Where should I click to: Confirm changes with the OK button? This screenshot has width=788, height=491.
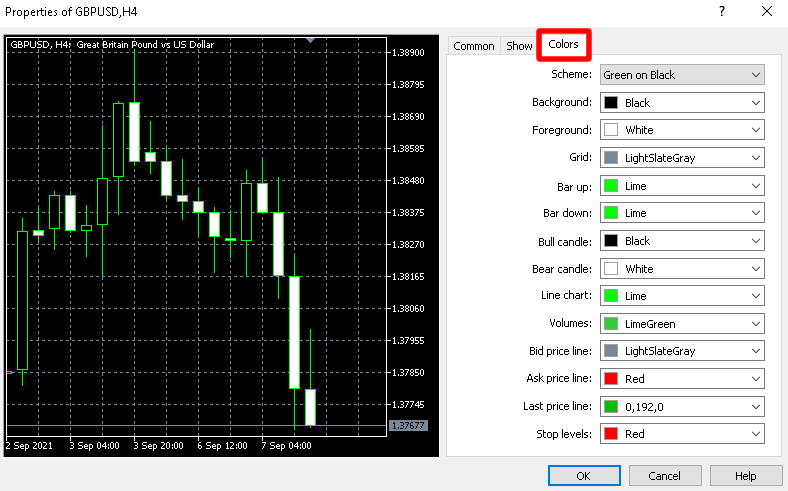click(x=584, y=476)
